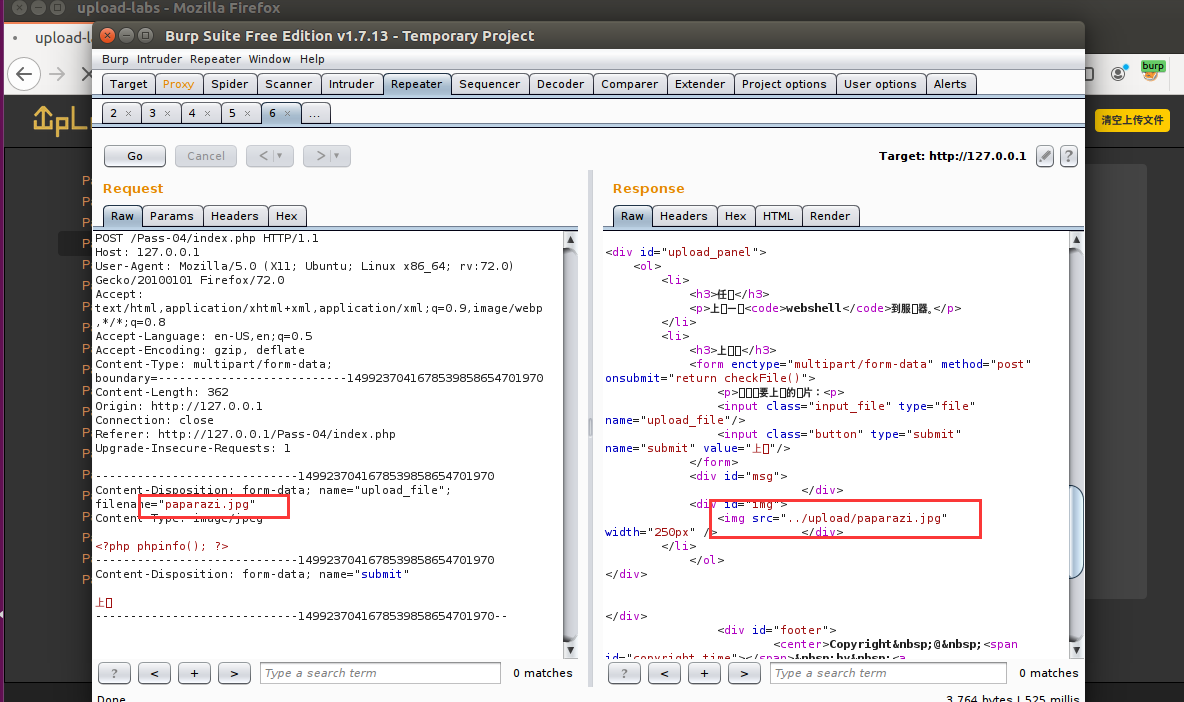Viewport: 1184px width, 702px height.
Task: Close Repeater tab 5 with its x
Action: 247,114
